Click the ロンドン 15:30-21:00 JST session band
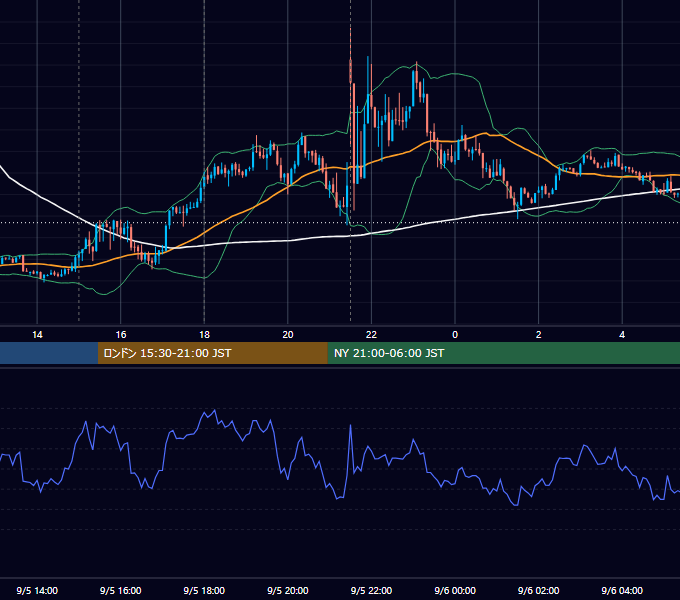 click(x=212, y=353)
